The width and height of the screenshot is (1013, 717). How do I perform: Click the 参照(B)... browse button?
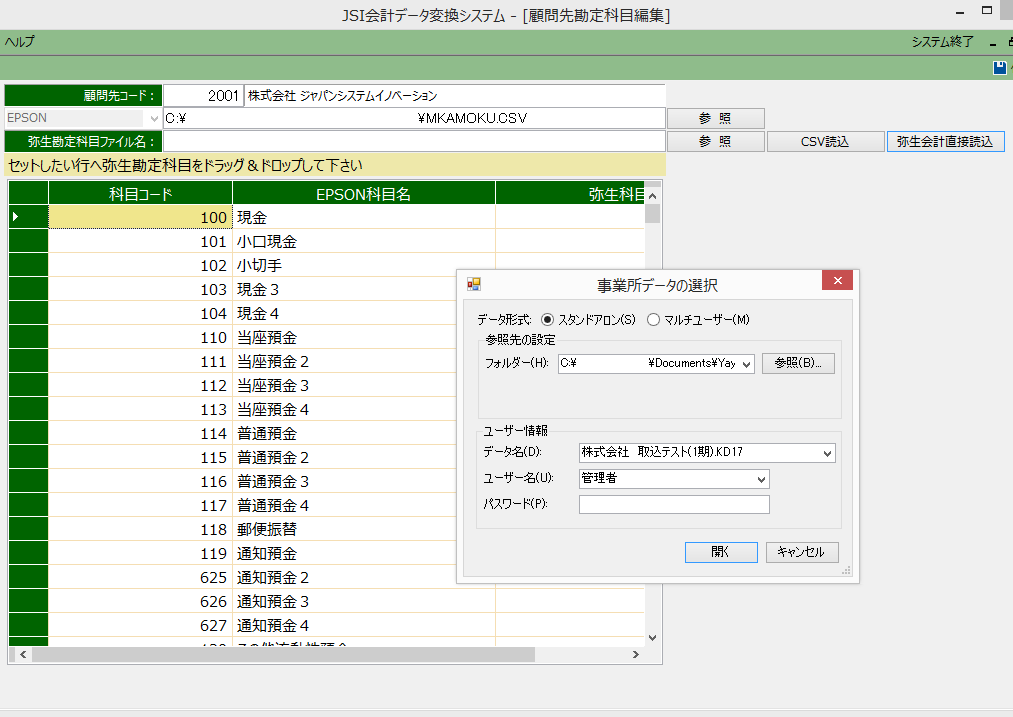click(x=798, y=363)
